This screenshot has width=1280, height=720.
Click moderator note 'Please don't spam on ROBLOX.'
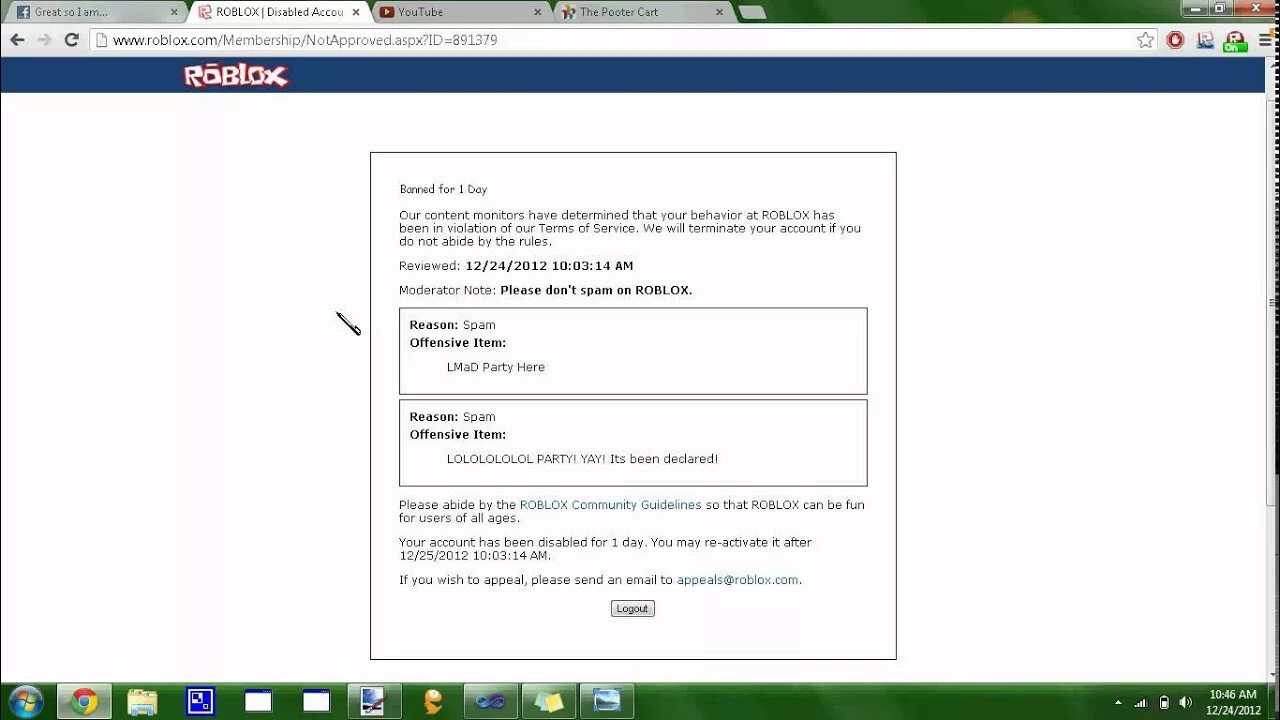[x=596, y=290]
